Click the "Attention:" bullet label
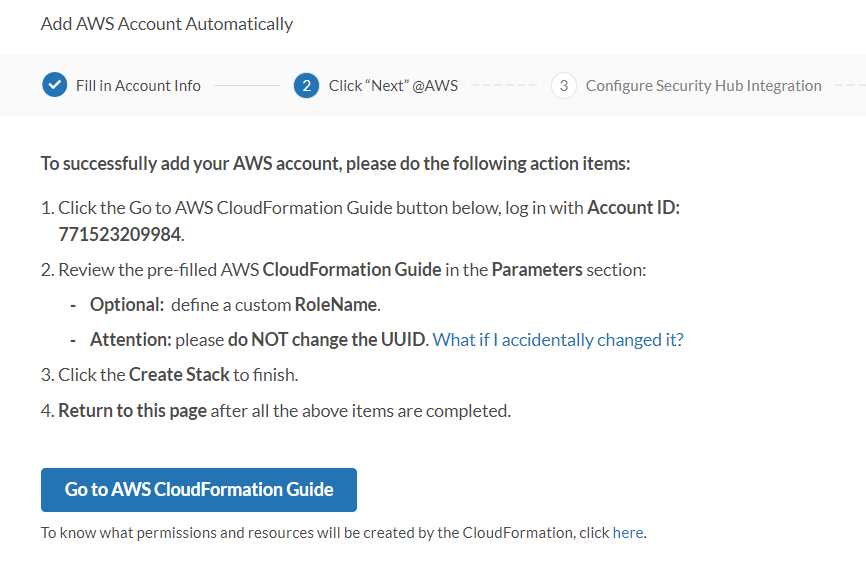The width and height of the screenshot is (866, 575). tap(130, 339)
